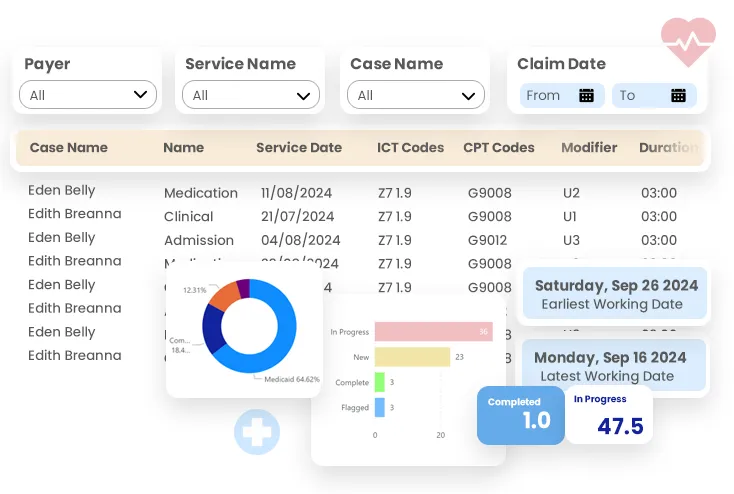Image resolution: width=734 pixels, height=494 pixels.
Task: Open the In Progress 47.5 stat card
Action: coord(609,415)
